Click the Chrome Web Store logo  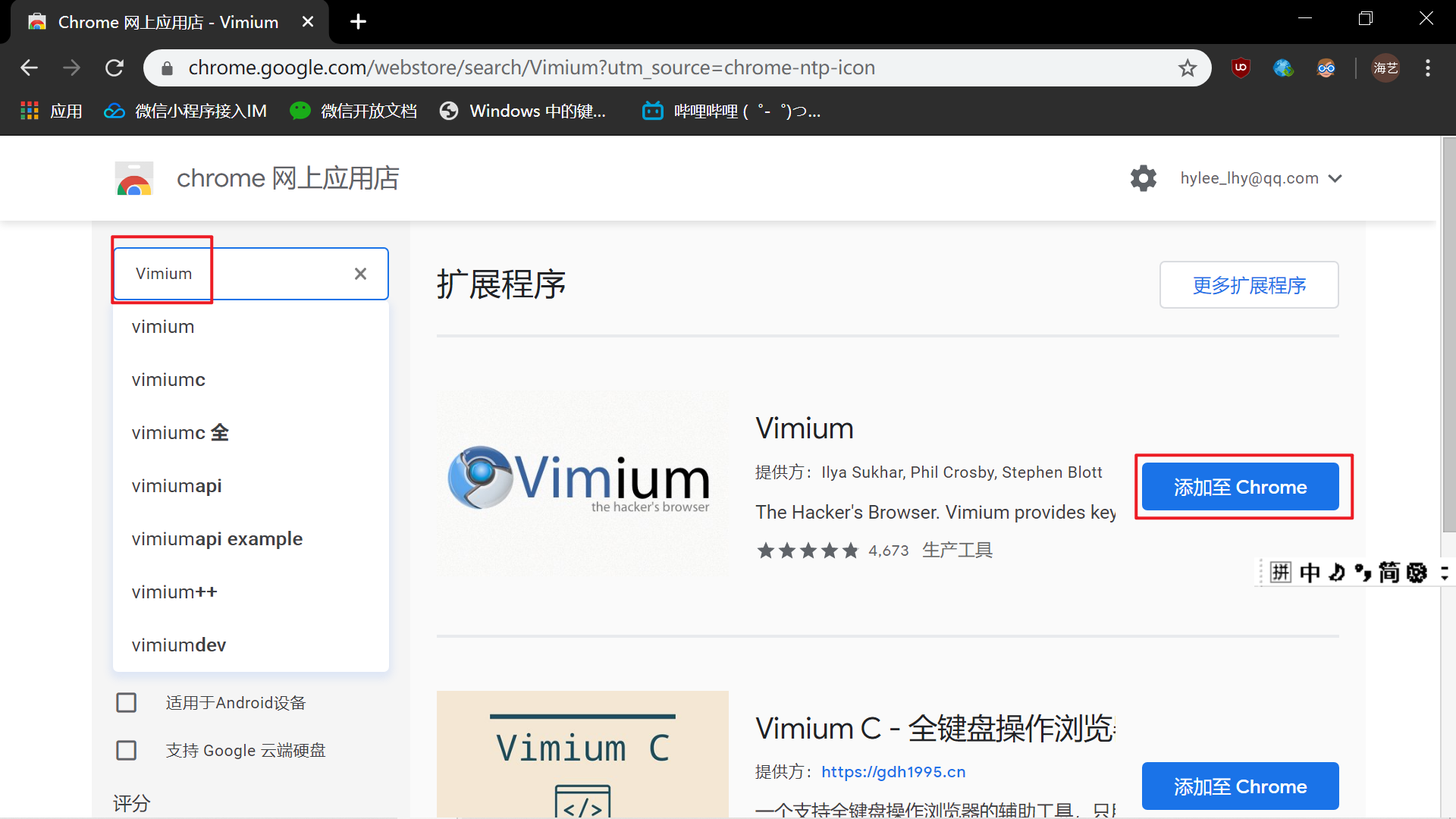pos(134,178)
